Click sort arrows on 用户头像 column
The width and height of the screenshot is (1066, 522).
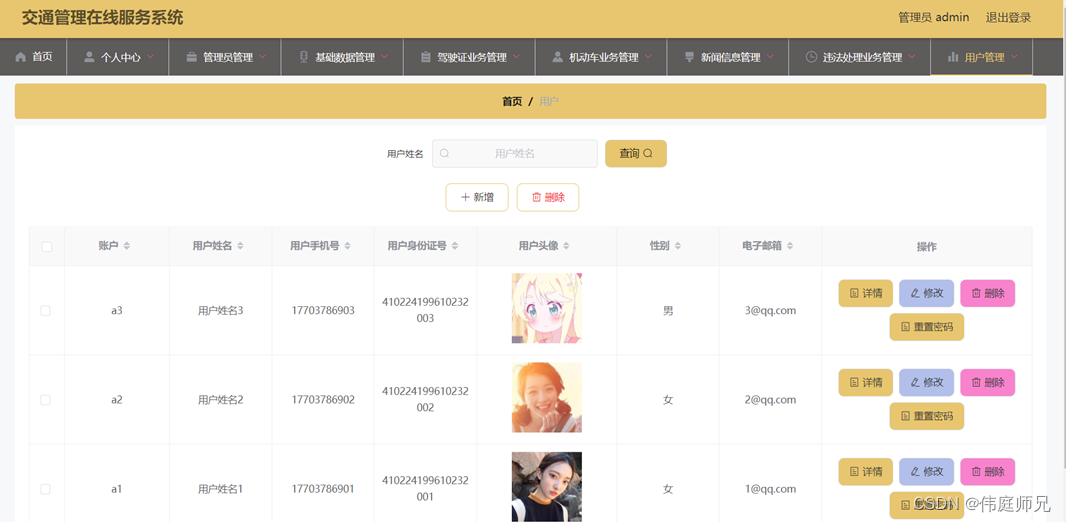click(566, 246)
